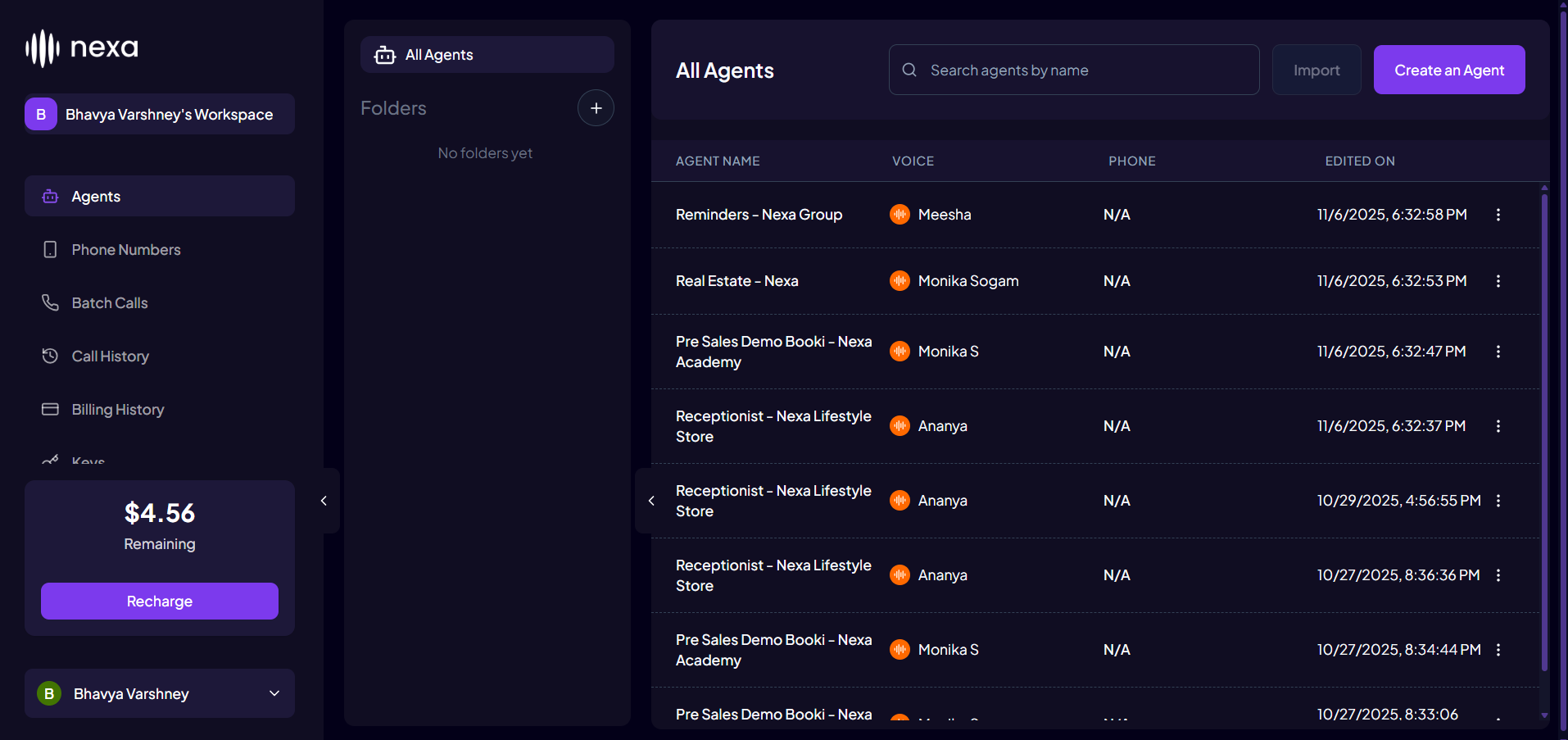1568x740 pixels.
Task: Open options for agent edited 8:36:36 PM
Action: (1498, 575)
